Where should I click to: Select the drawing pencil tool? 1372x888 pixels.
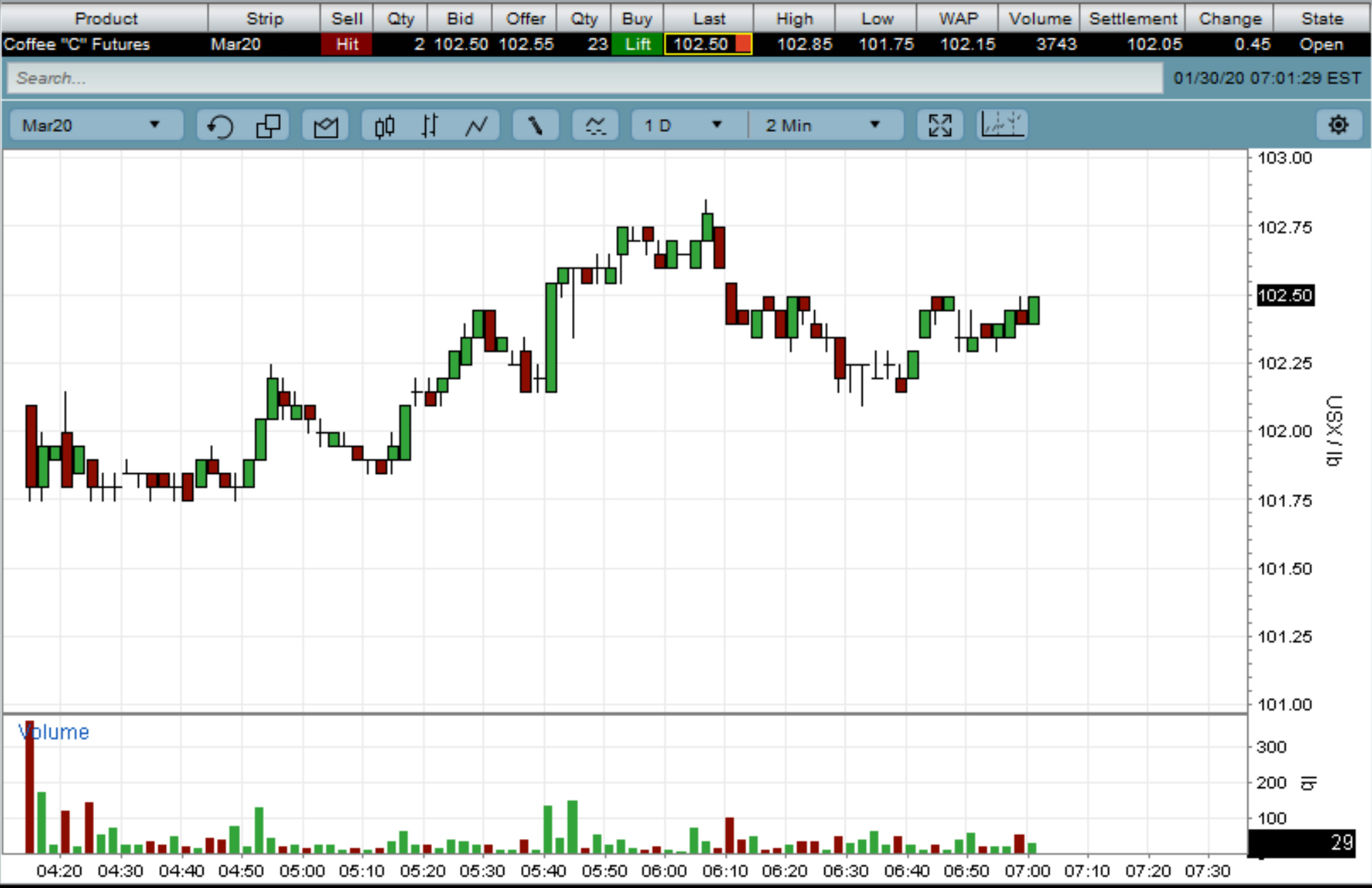tap(535, 126)
